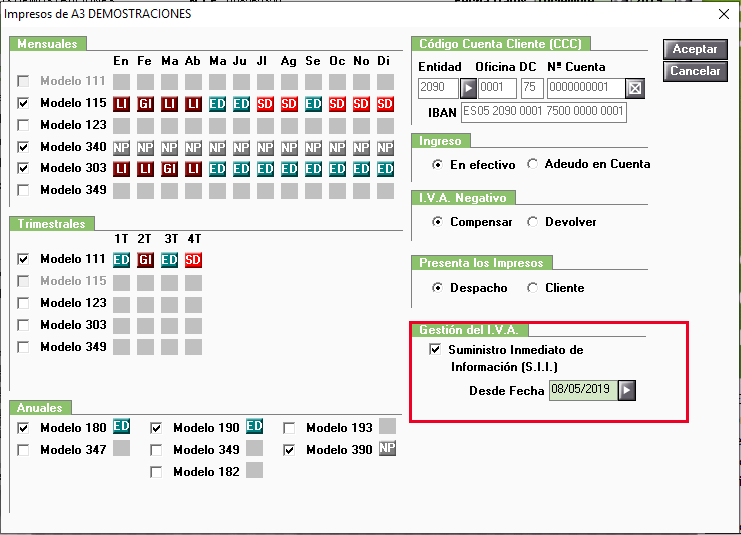This screenshot has width=741, height=535.
Task: Uncheck monthly Modelo 115 checkbox
Action: 23,103
